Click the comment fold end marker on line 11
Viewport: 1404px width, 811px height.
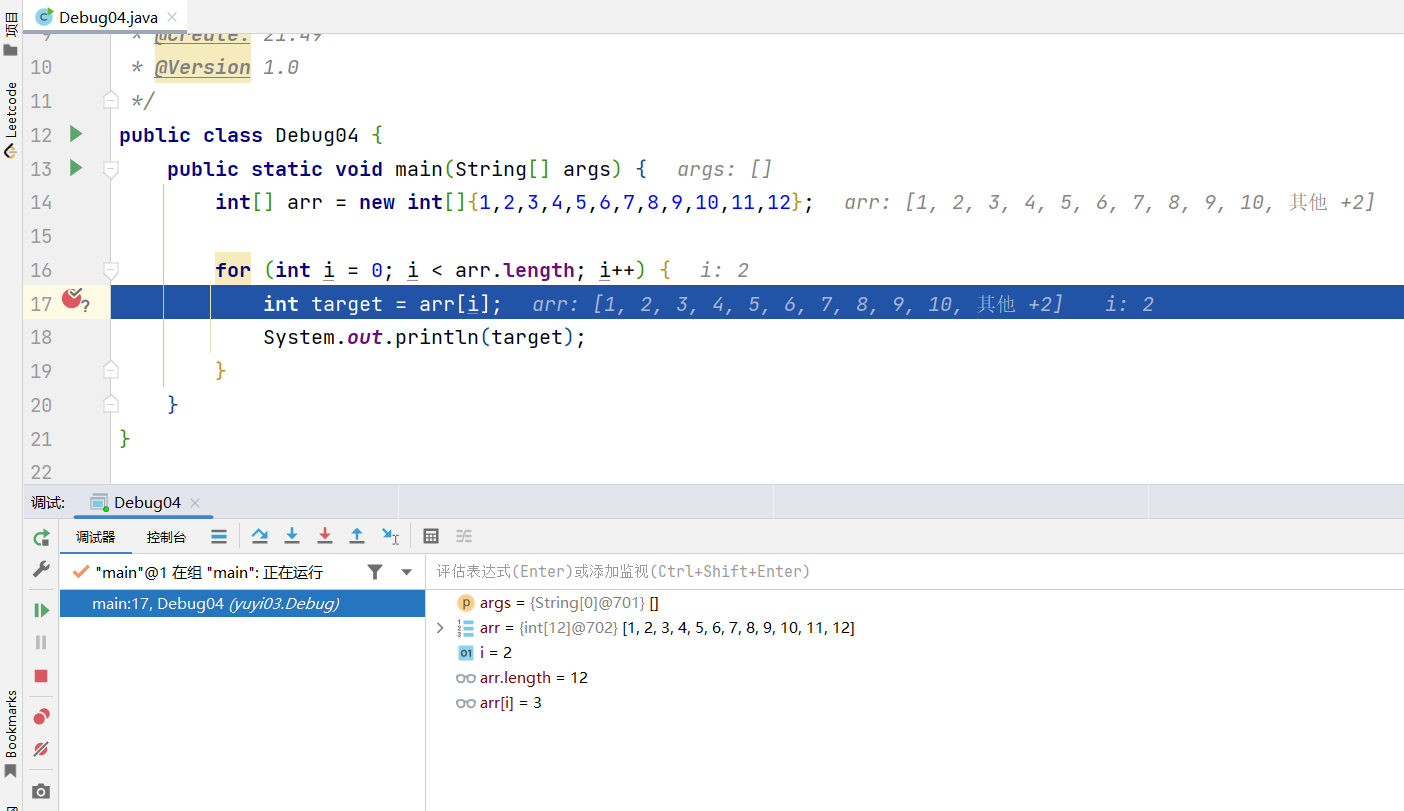(111, 100)
